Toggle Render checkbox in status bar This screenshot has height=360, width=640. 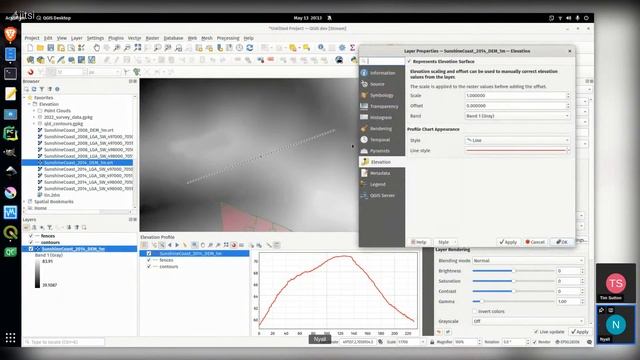535,342
